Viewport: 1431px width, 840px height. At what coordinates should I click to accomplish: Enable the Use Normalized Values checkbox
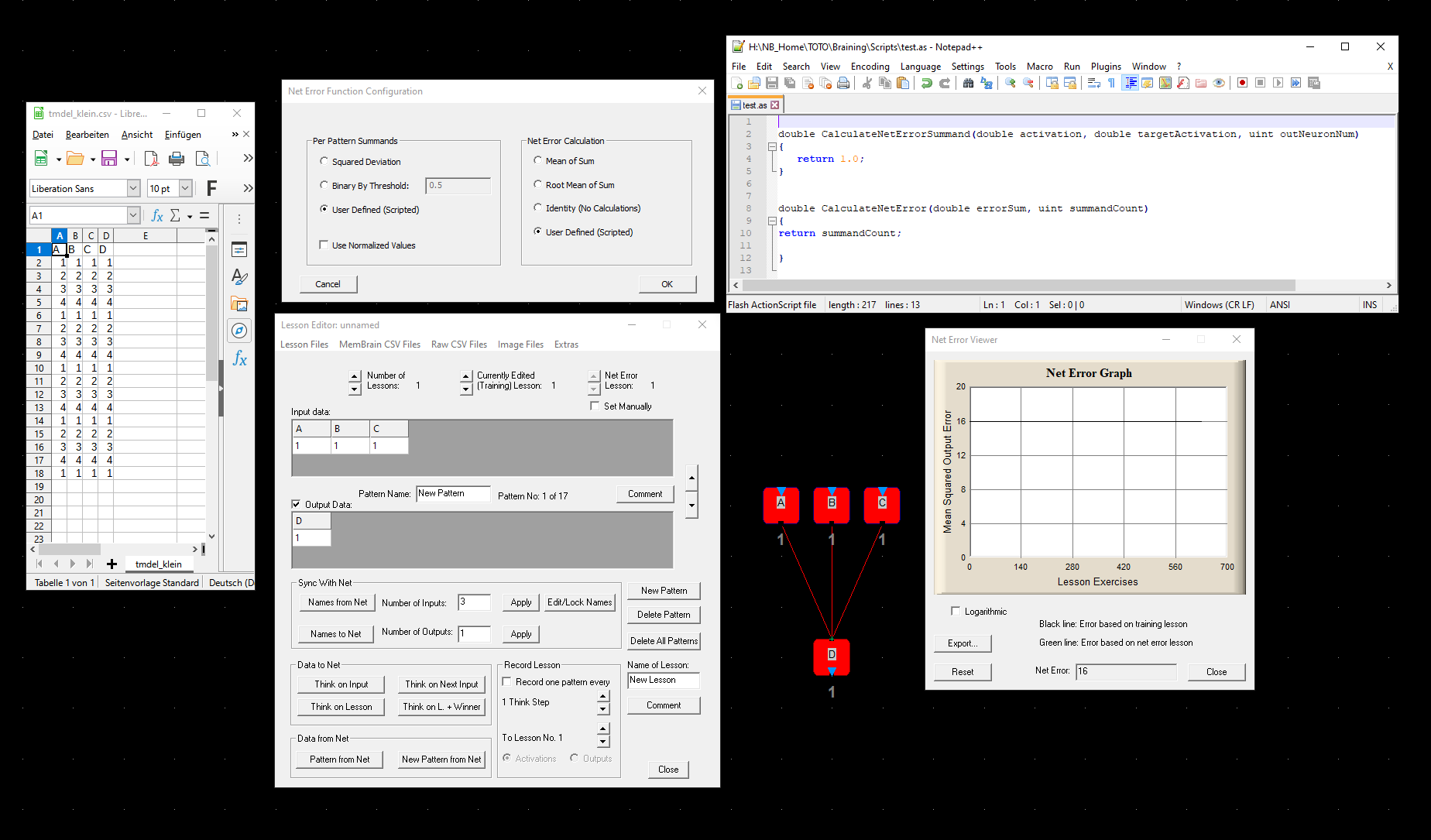pyautogui.click(x=324, y=245)
